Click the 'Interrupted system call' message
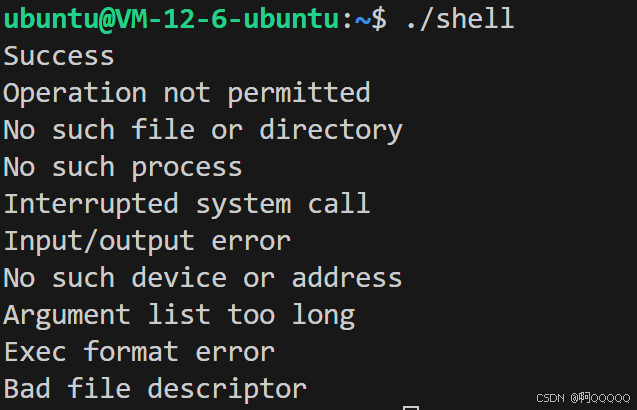The width and height of the screenshot is (637, 410). tap(187, 204)
